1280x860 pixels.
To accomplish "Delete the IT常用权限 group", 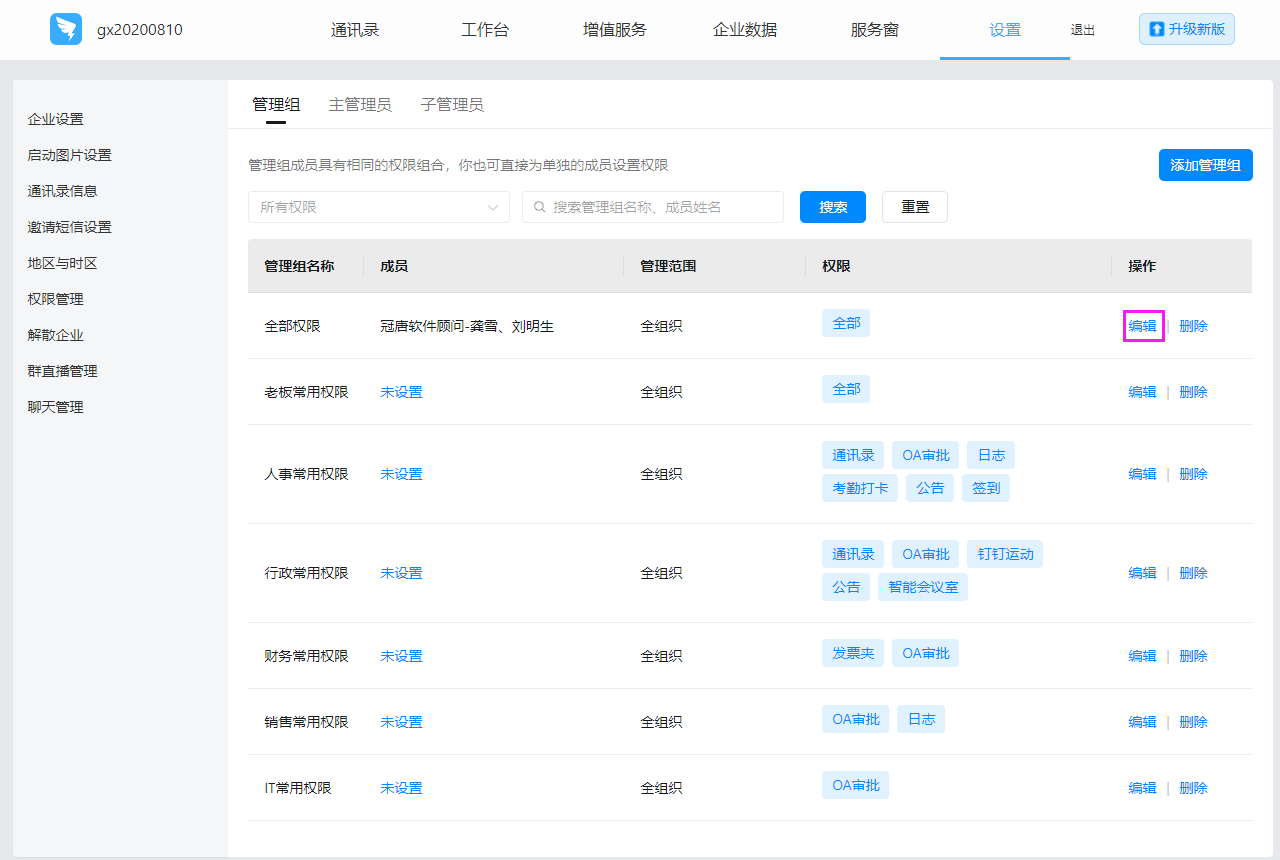I will pos(1194,788).
